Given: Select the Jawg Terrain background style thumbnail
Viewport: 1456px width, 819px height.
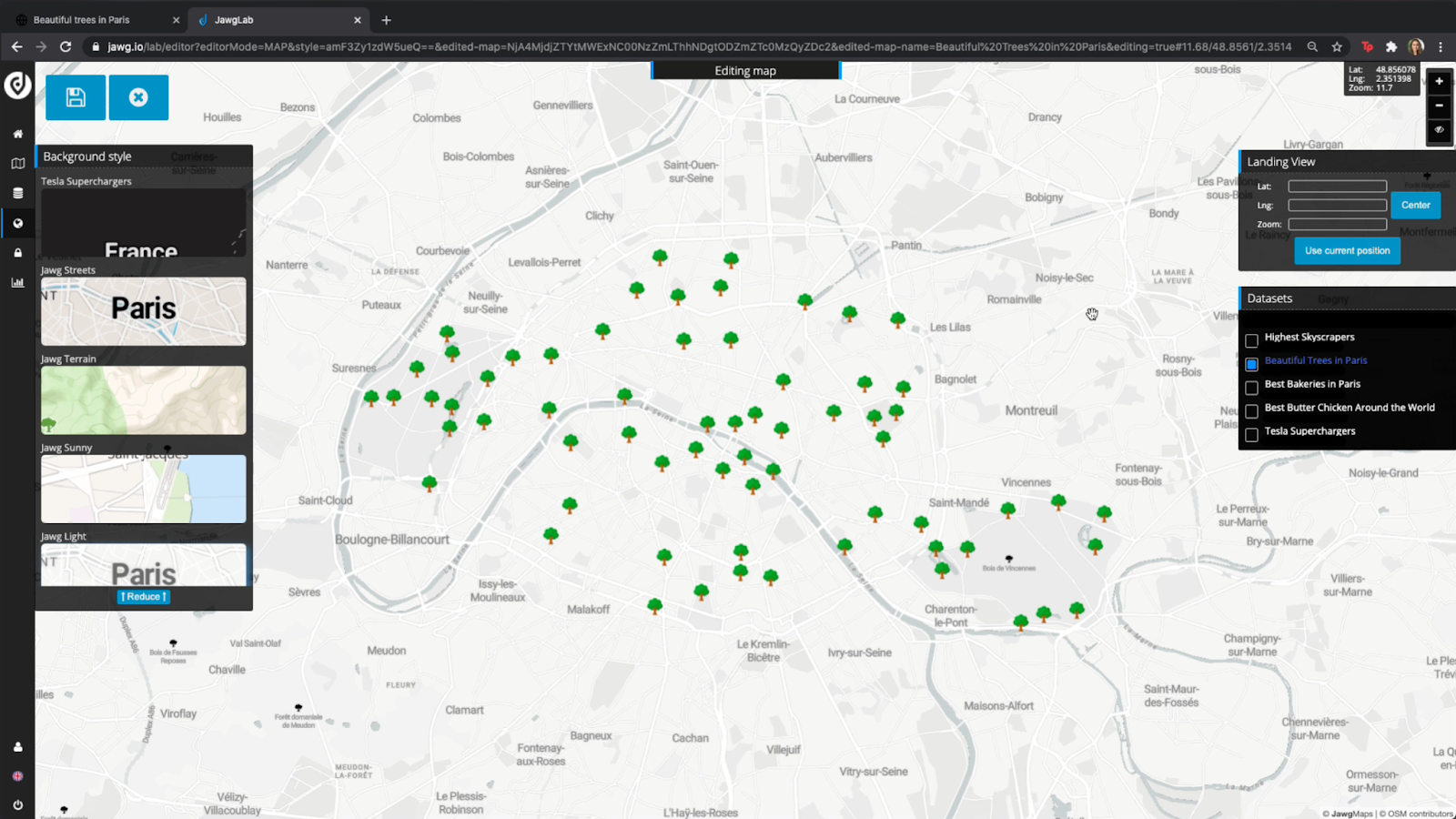Looking at the screenshot, I should [144, 400].
